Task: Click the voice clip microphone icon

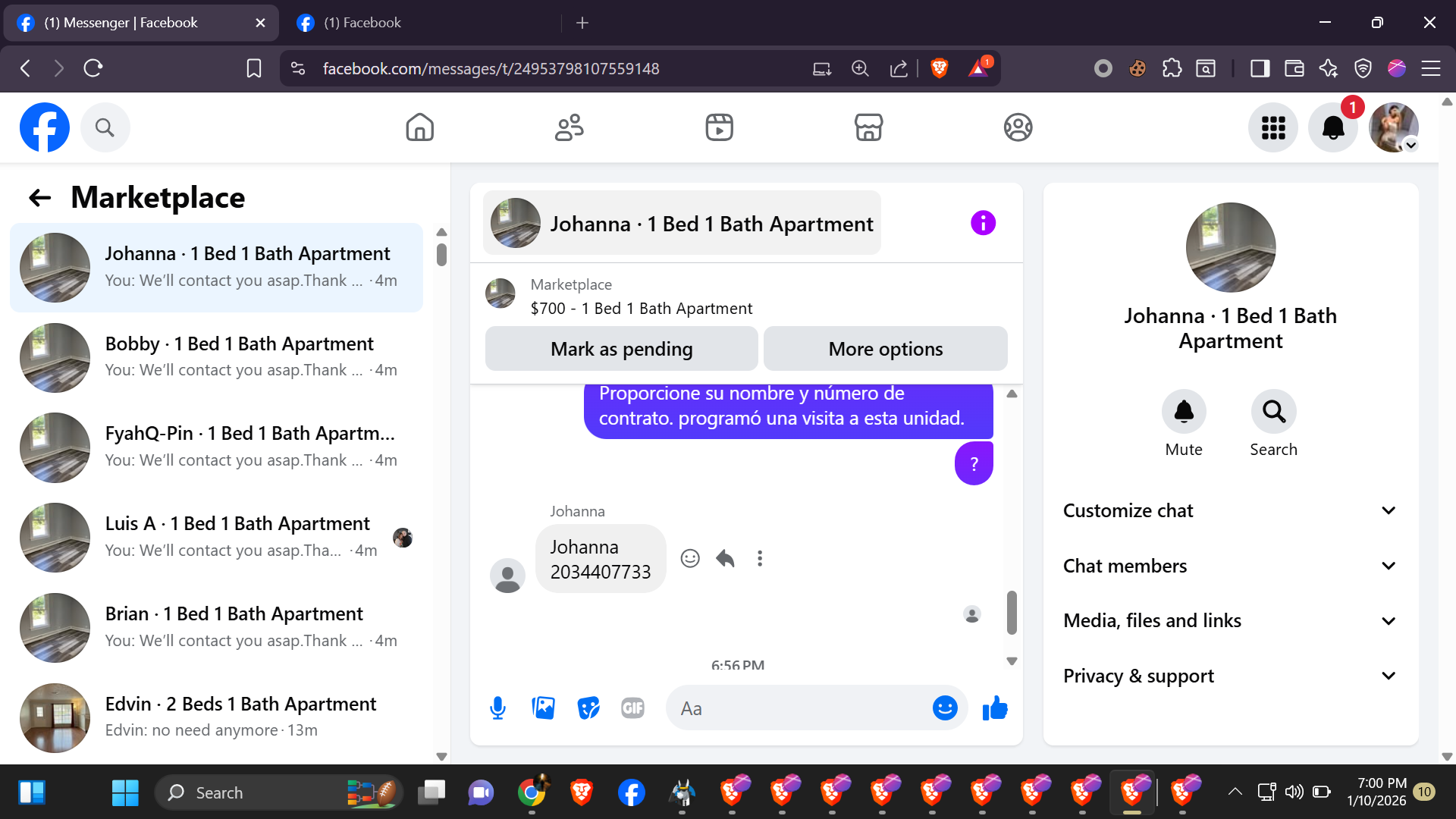Action: coord(497,708)
